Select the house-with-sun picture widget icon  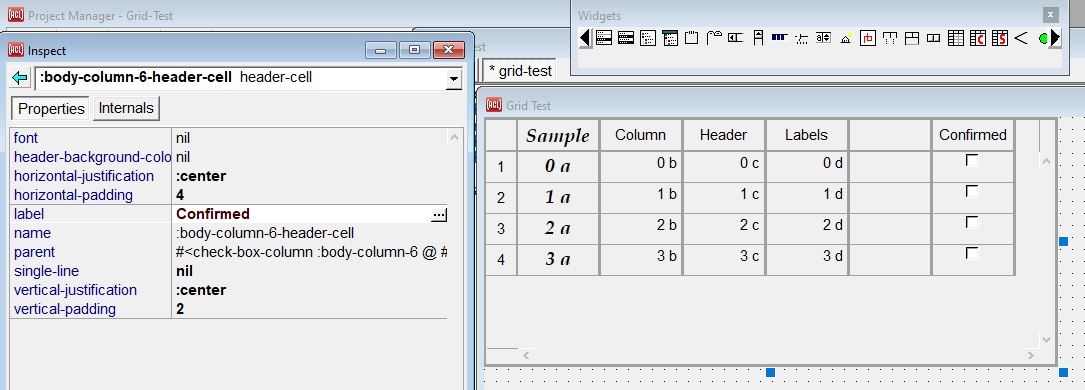click(846, 38)
